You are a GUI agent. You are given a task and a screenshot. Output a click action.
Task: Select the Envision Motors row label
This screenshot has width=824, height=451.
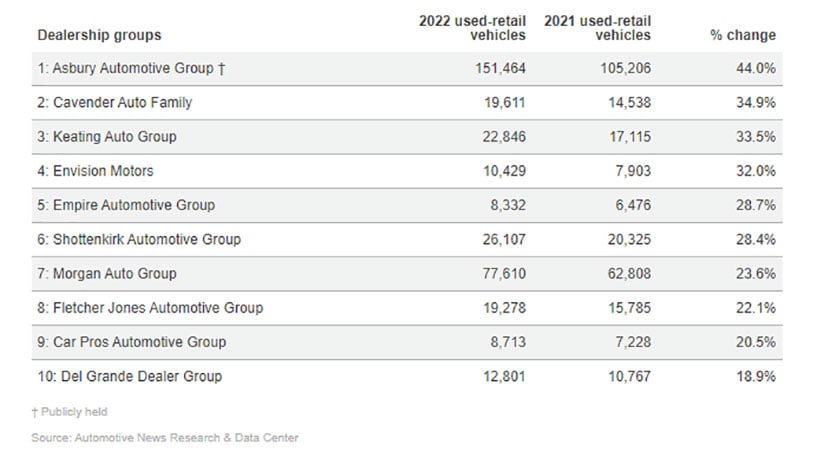(96, 171)
